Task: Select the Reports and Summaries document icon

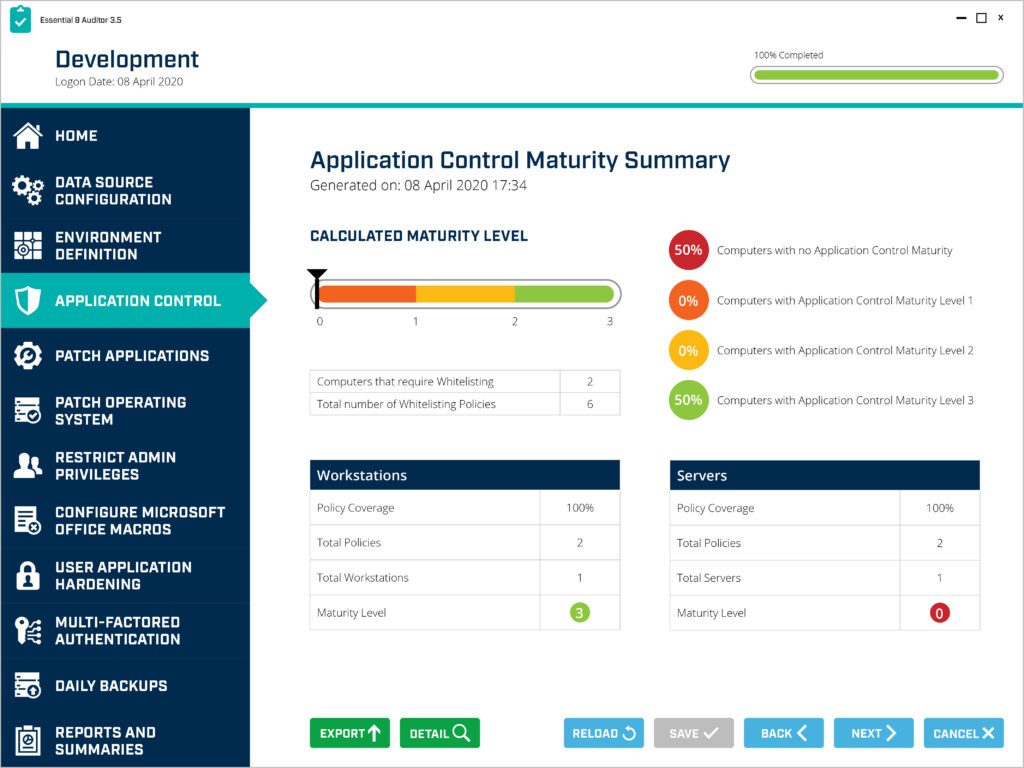Action: pyautogui.click(x=30, y=740)
